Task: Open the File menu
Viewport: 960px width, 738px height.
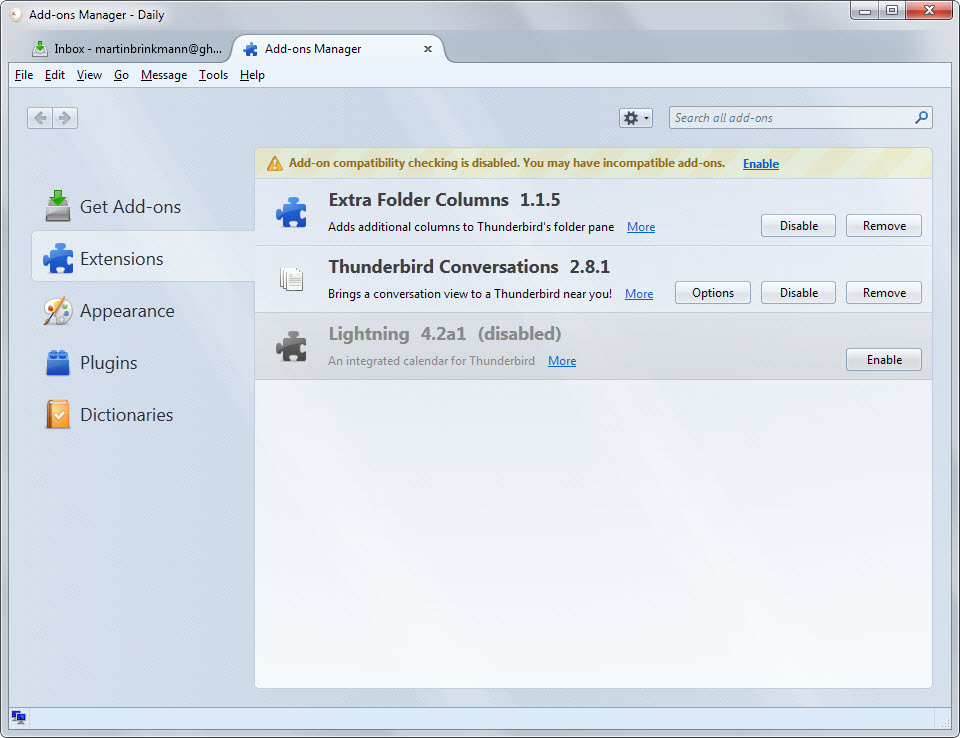Action: pos(24,75)
